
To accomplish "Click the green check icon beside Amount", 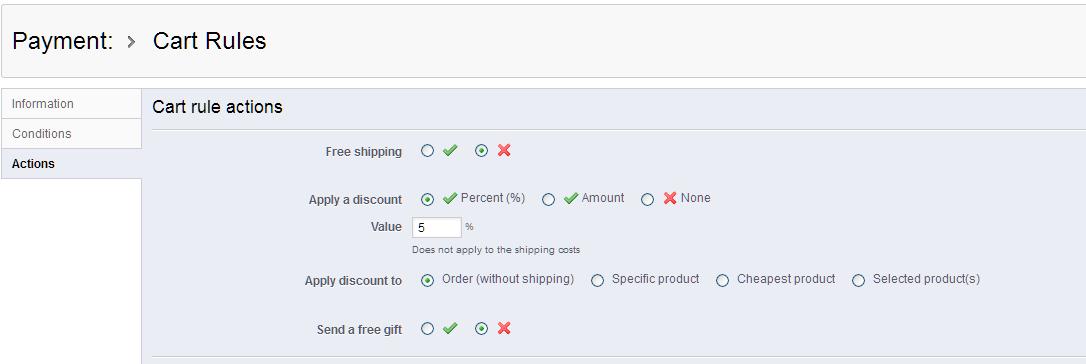I will 571,199.
